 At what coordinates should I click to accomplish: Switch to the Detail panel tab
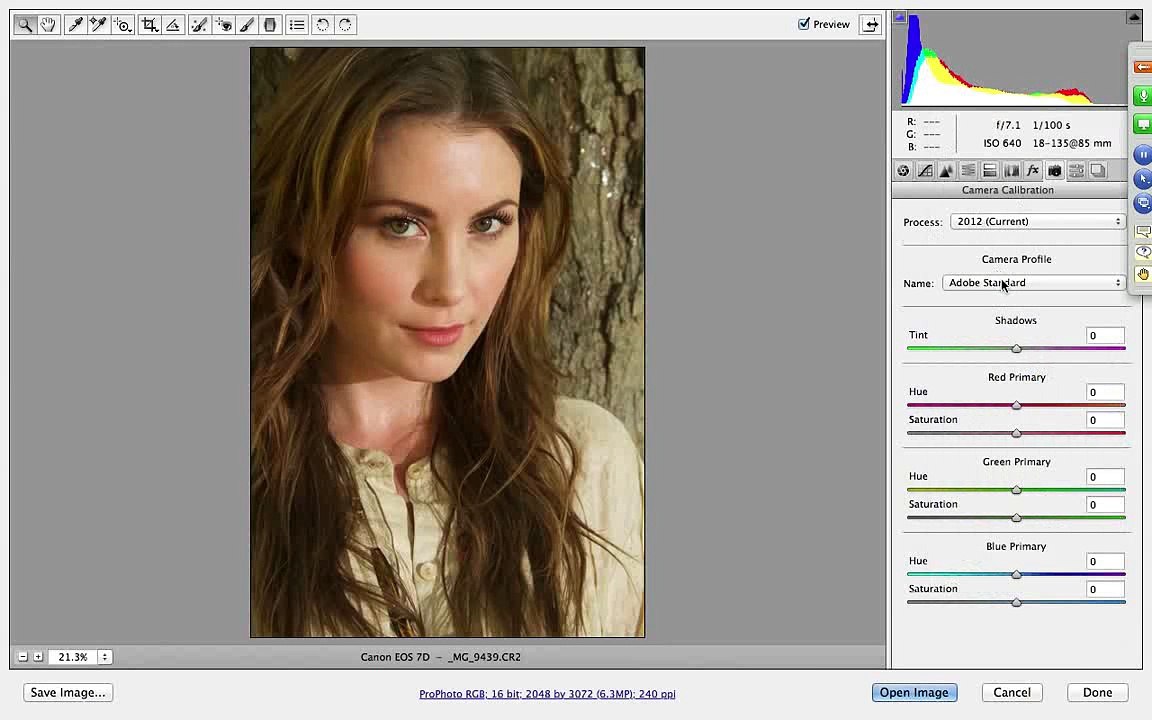point(946,170)
